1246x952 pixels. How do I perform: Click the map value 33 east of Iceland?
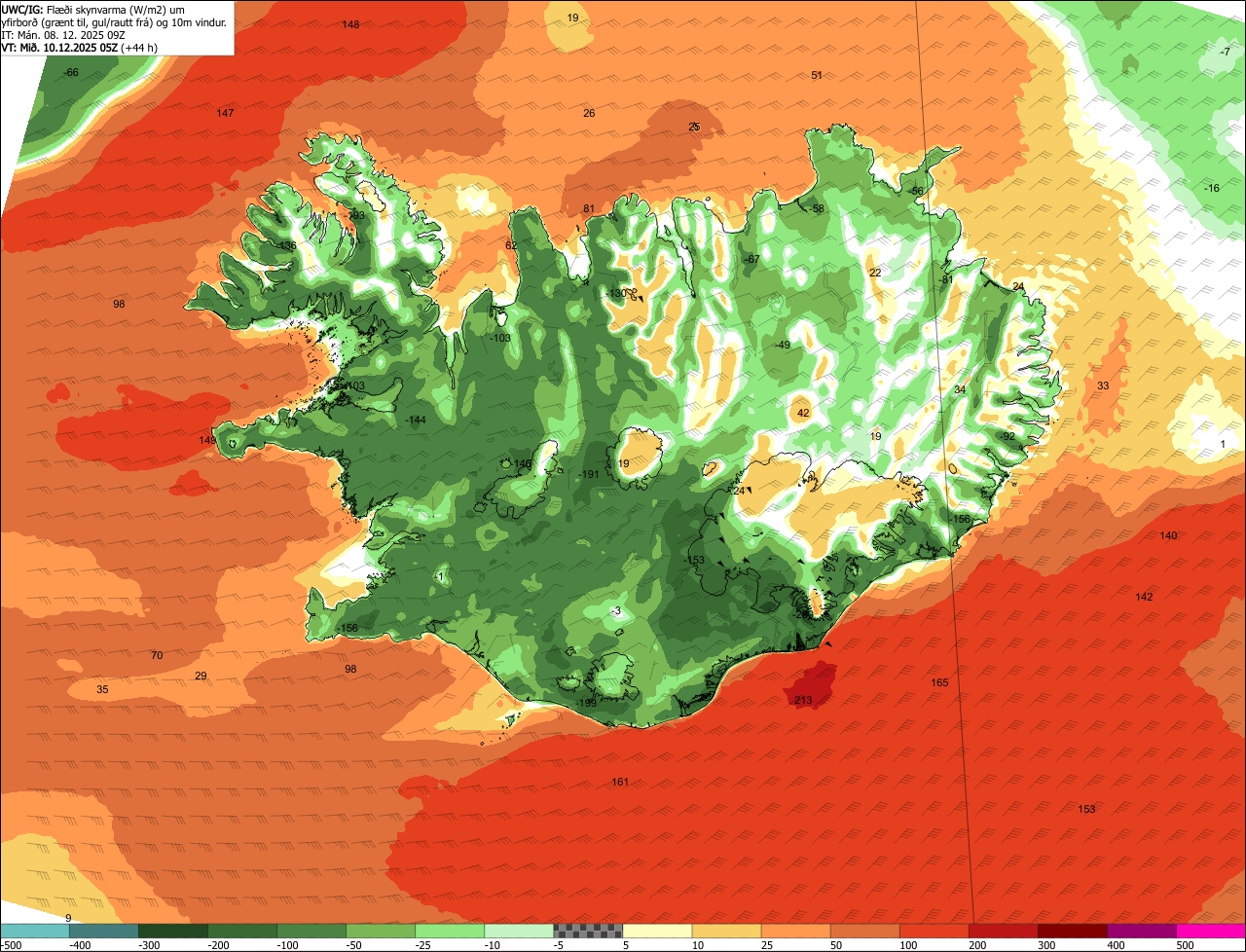[1103, 385]
